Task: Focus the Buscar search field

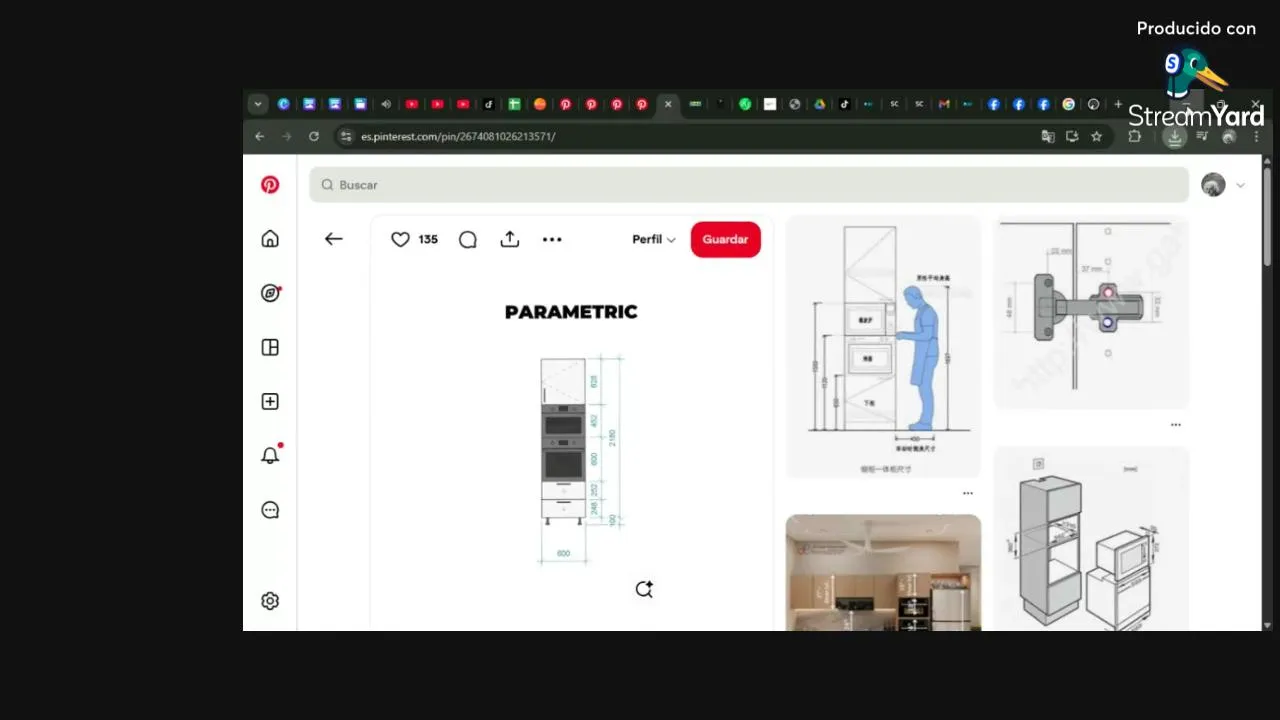Action: click(x=749, y=185)
